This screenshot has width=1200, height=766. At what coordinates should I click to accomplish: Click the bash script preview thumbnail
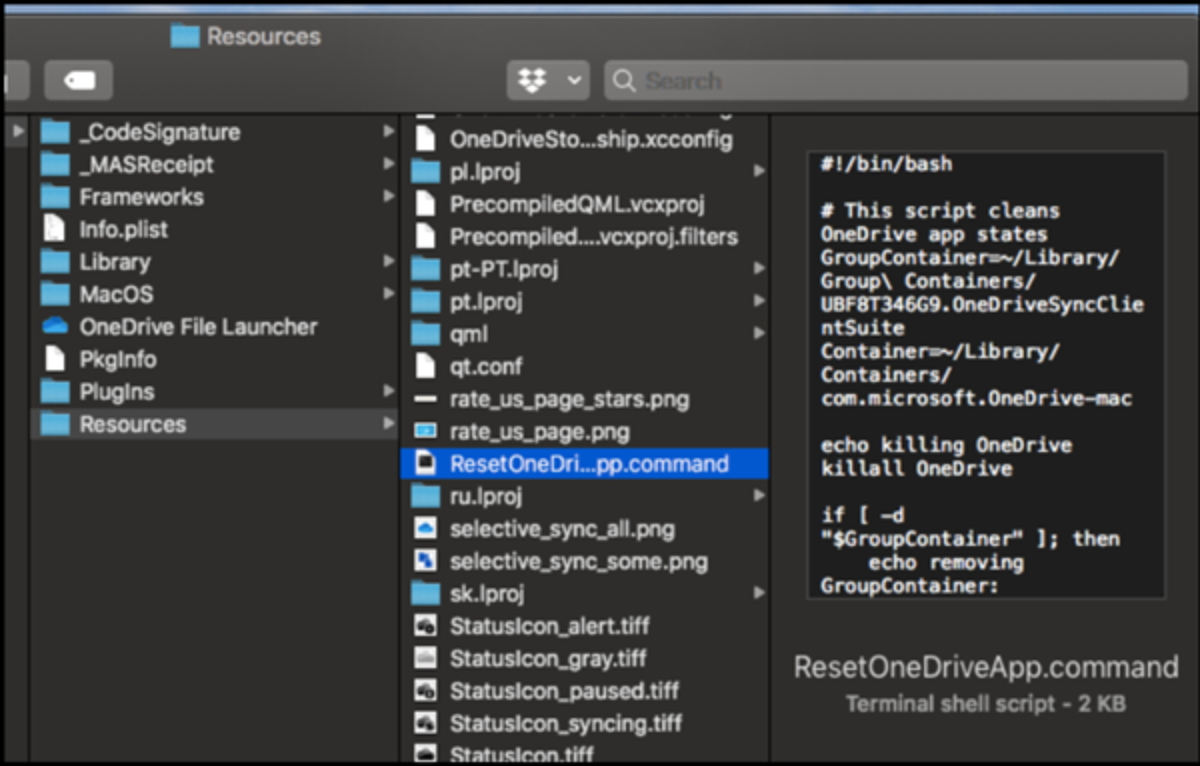coord(986,375)
